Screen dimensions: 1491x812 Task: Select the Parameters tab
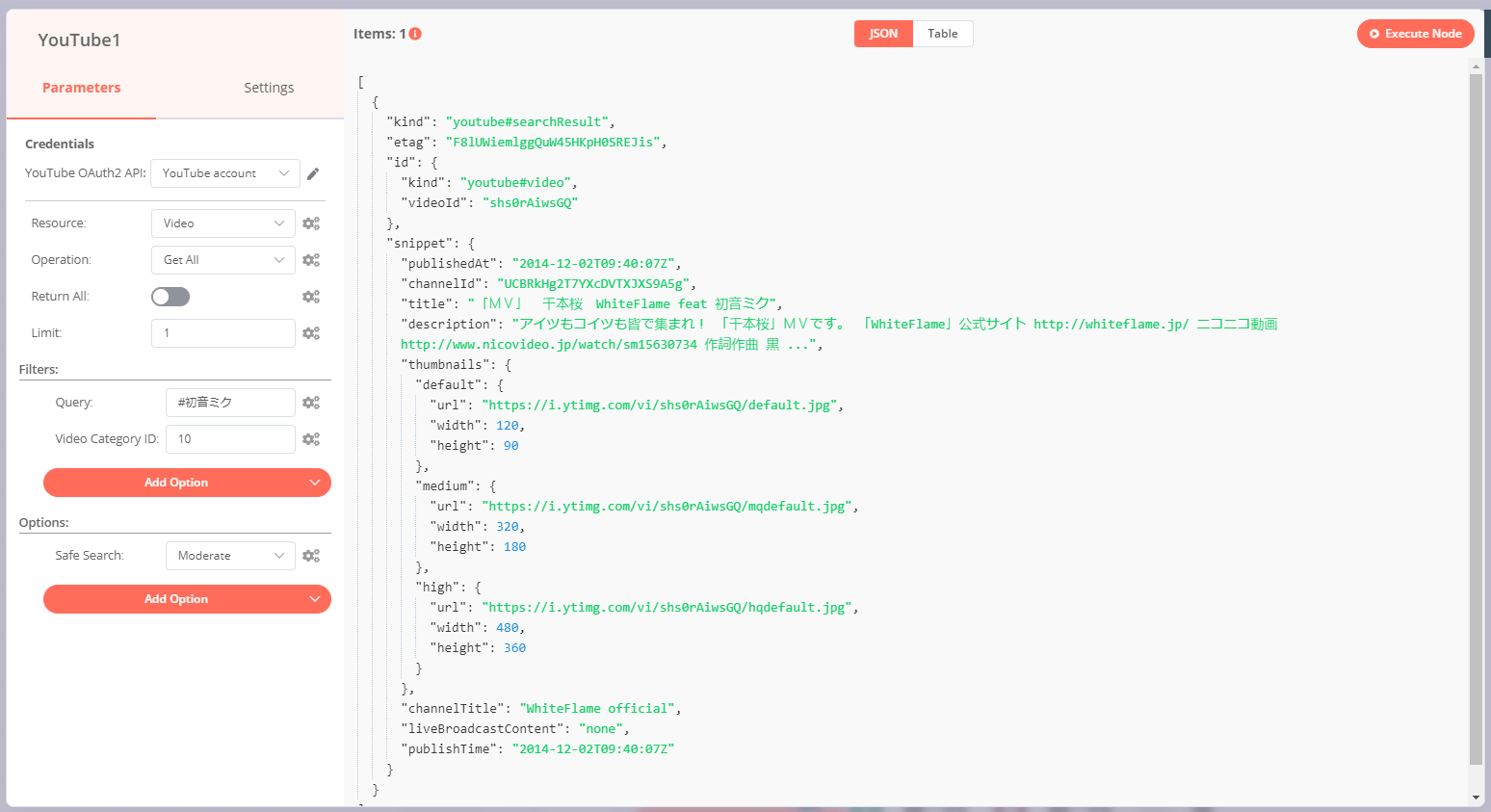tap(82, 88)
